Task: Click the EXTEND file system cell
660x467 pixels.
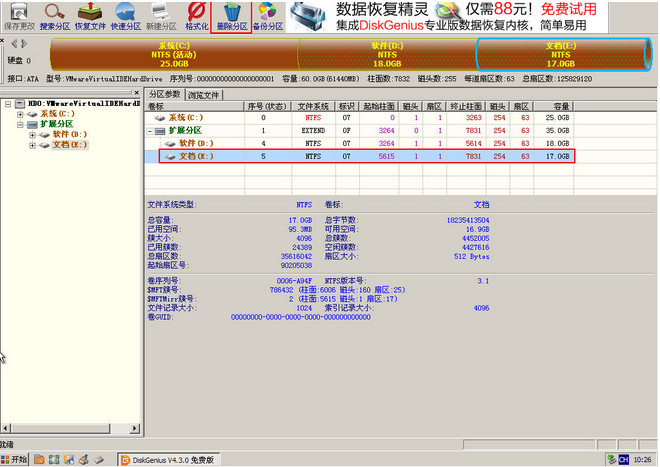Action: [x=313, y=131]
